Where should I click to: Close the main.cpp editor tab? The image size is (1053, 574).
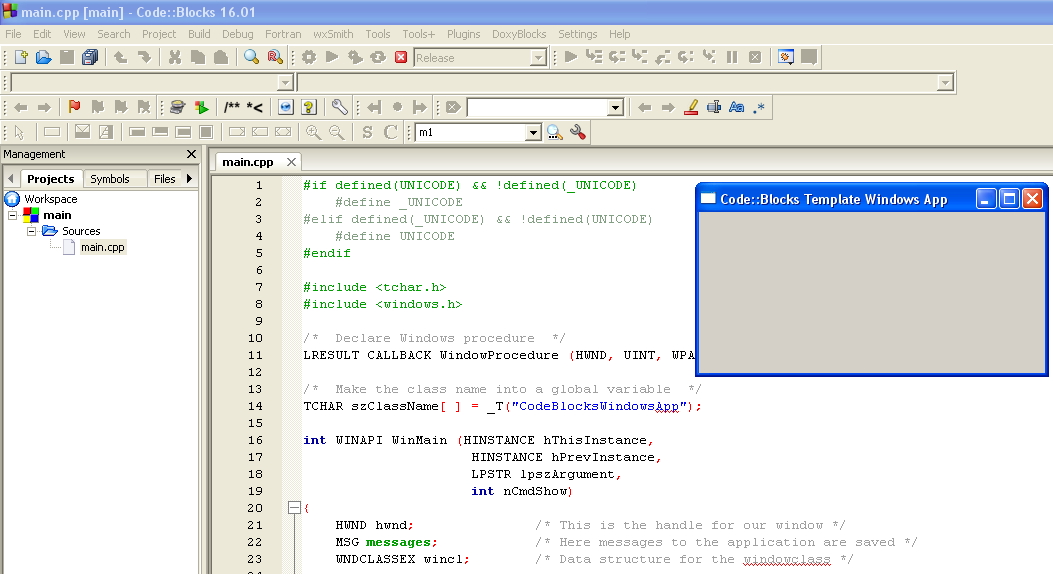coord(291,162)
